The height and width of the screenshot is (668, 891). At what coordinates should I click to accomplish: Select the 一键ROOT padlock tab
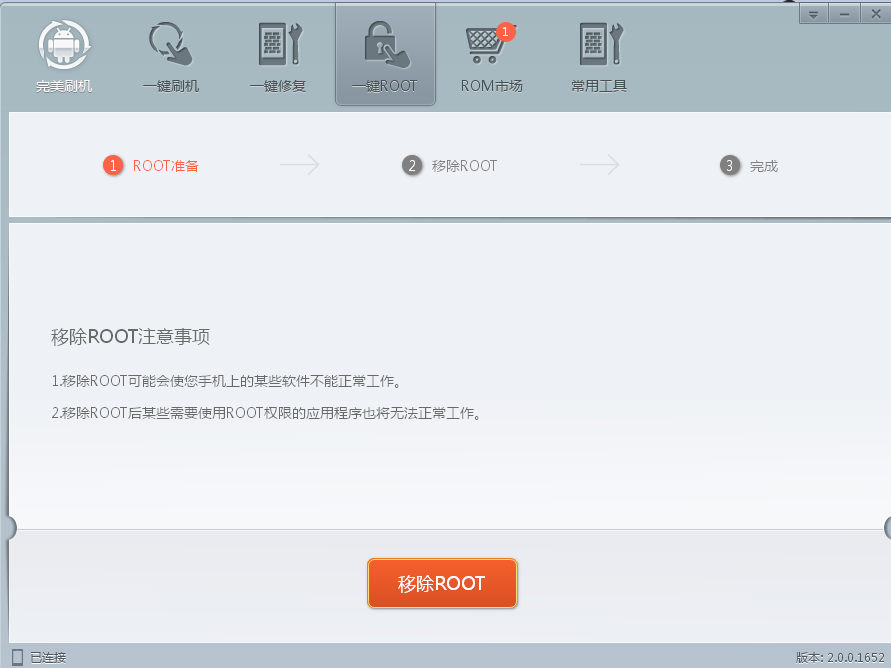[385, 55]
